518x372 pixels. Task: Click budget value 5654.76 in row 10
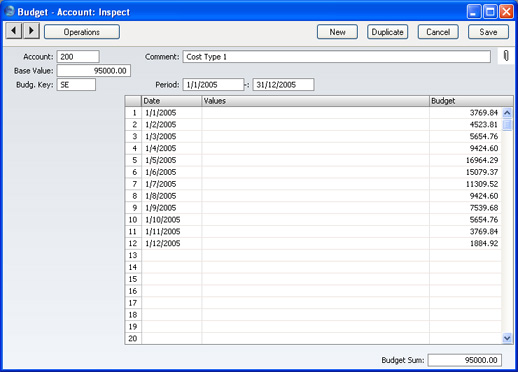(x=465, y=220)
